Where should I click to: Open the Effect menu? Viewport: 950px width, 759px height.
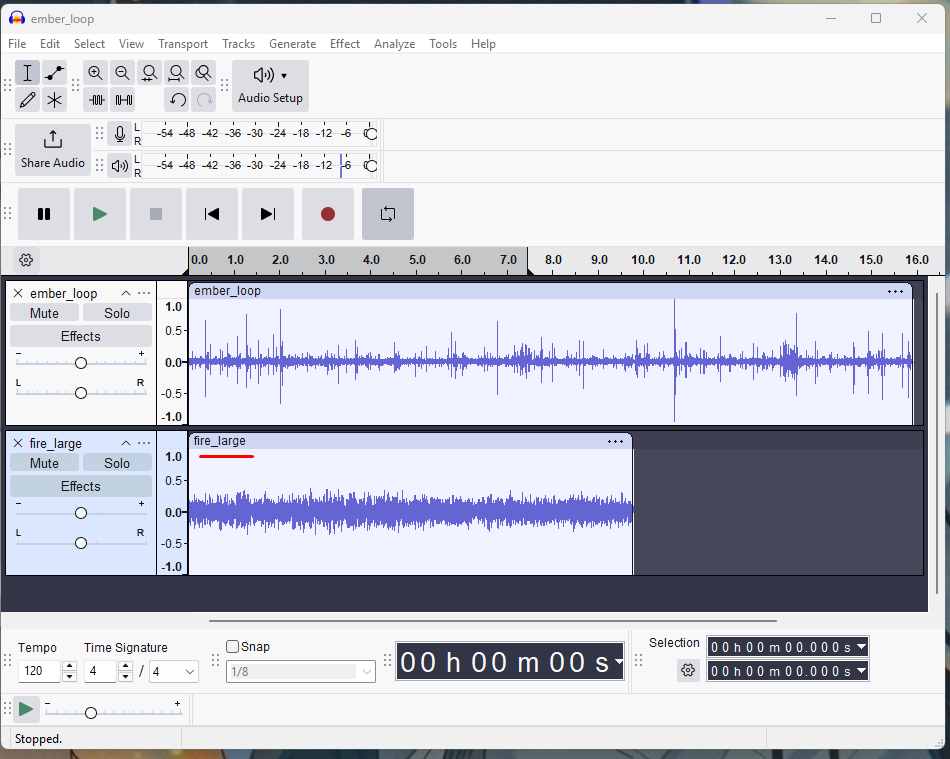click(345, 44)
